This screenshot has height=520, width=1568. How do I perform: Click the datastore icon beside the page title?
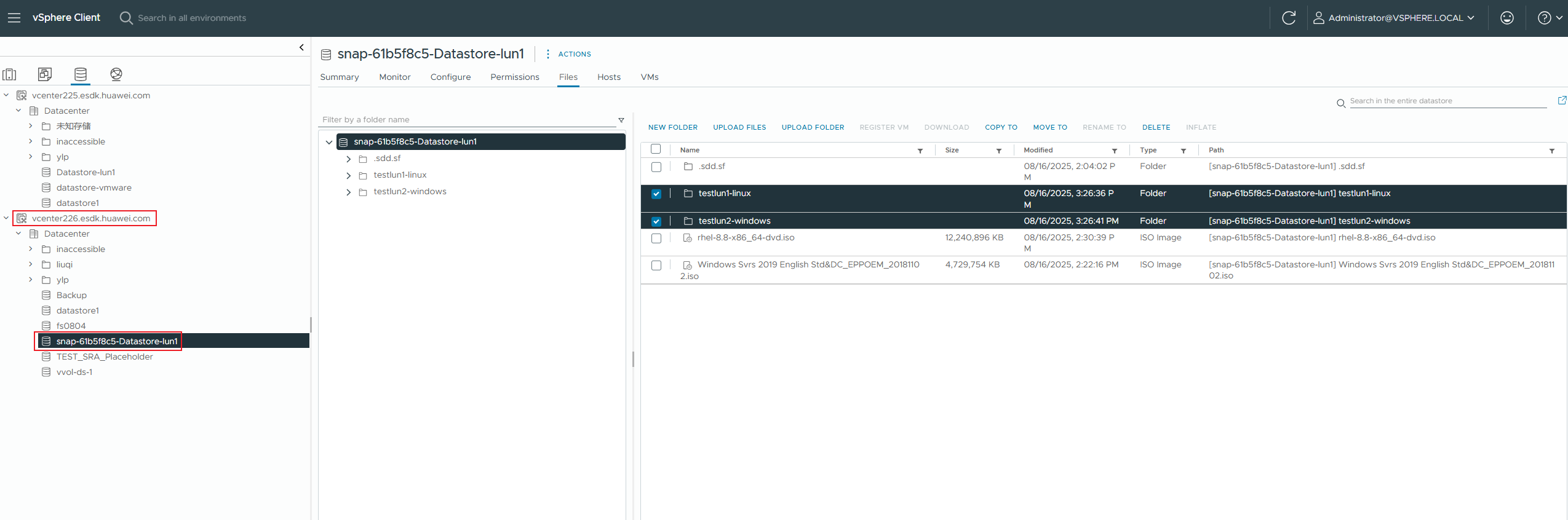pyautogui.click(x=326, y=55)
